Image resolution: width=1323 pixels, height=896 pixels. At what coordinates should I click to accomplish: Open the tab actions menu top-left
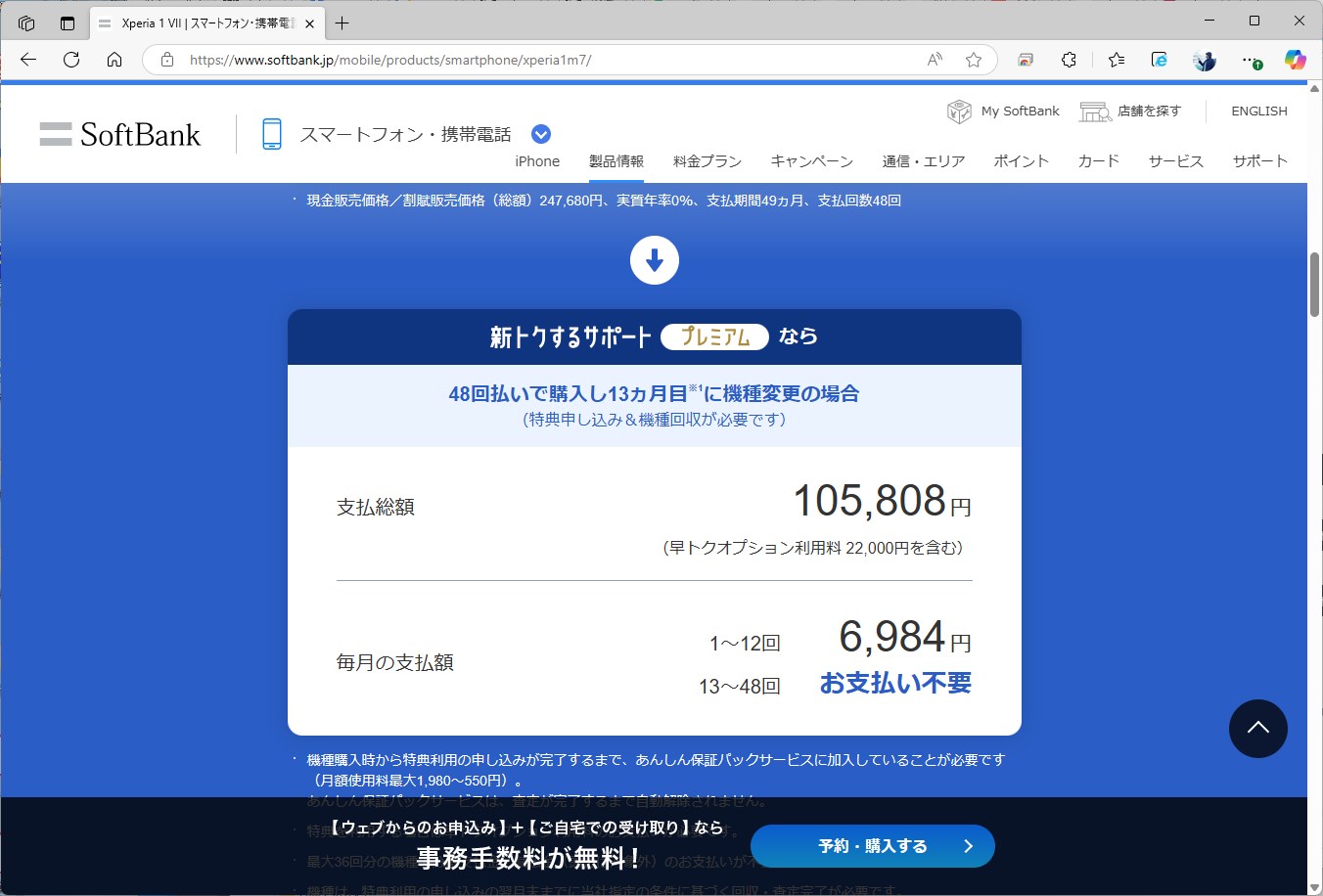26,22
